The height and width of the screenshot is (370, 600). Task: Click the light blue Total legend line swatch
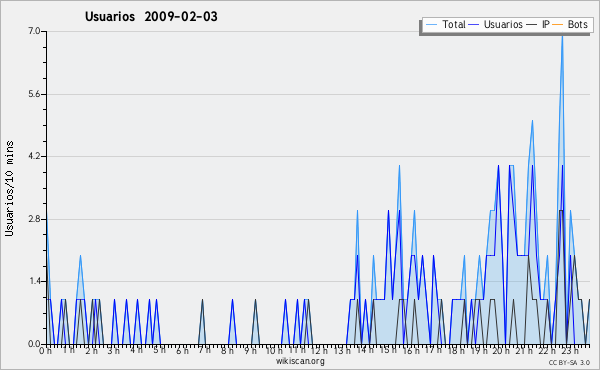pyautogui.click(x=431, y=25)
